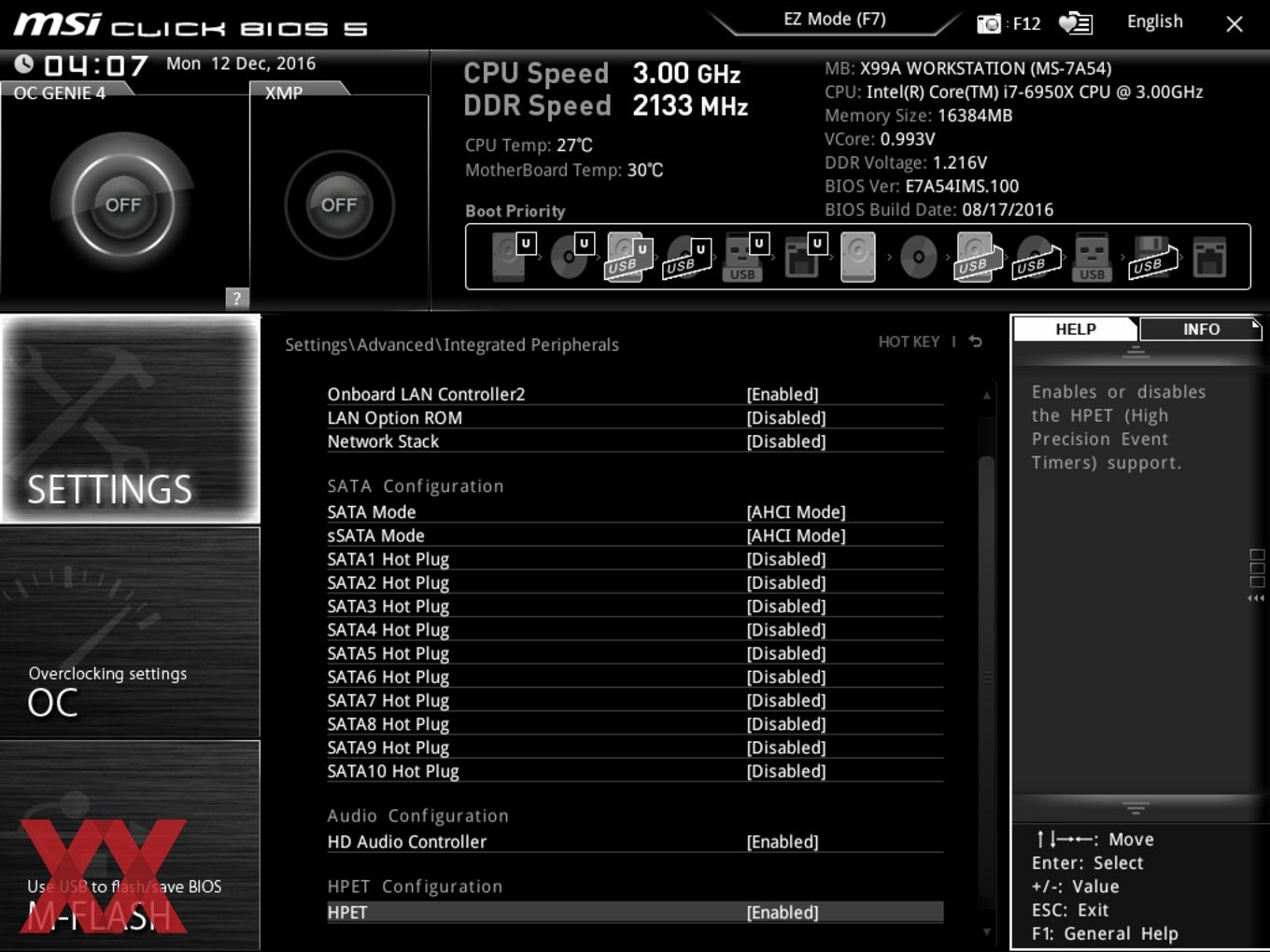Select the UEFI hard disk boot device icon
The width and height of the screenshot is (1270, 952).
pos(512,257)
